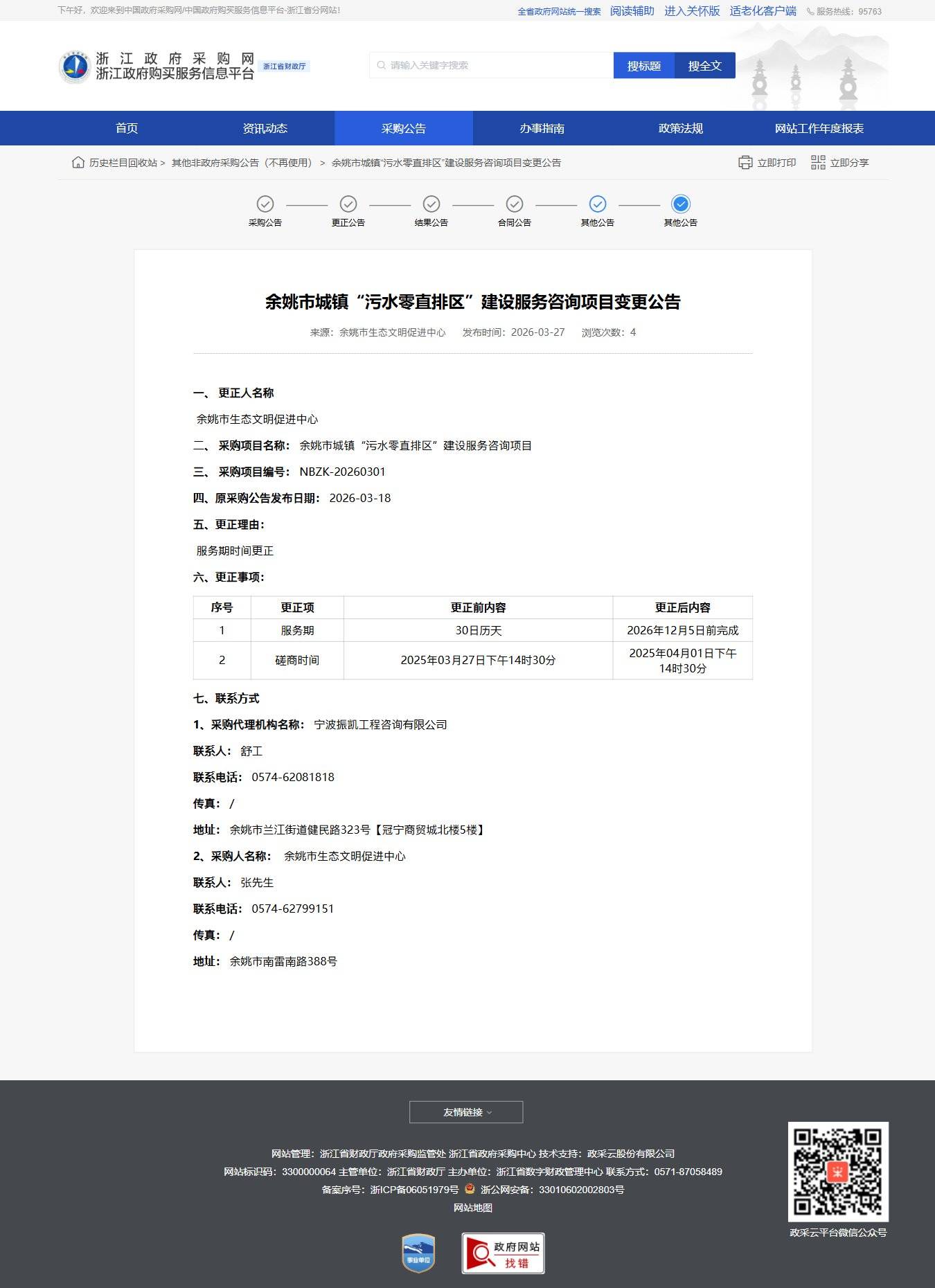Click the Zhejiang procurement site logo
935x1288 pixels.
(74, 66)
